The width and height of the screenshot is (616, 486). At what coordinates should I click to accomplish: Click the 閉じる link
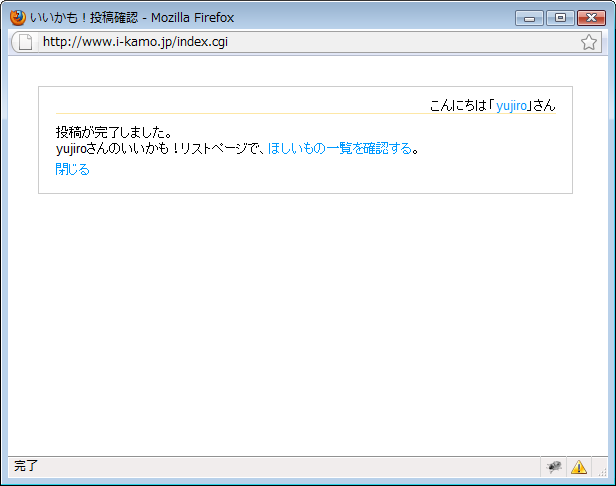73,169
